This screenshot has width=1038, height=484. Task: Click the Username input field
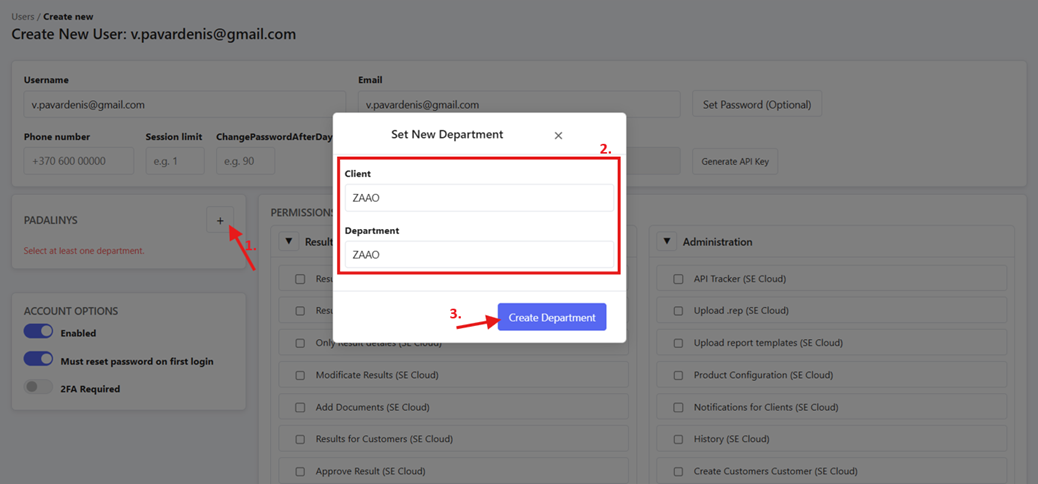pos(185,105)
